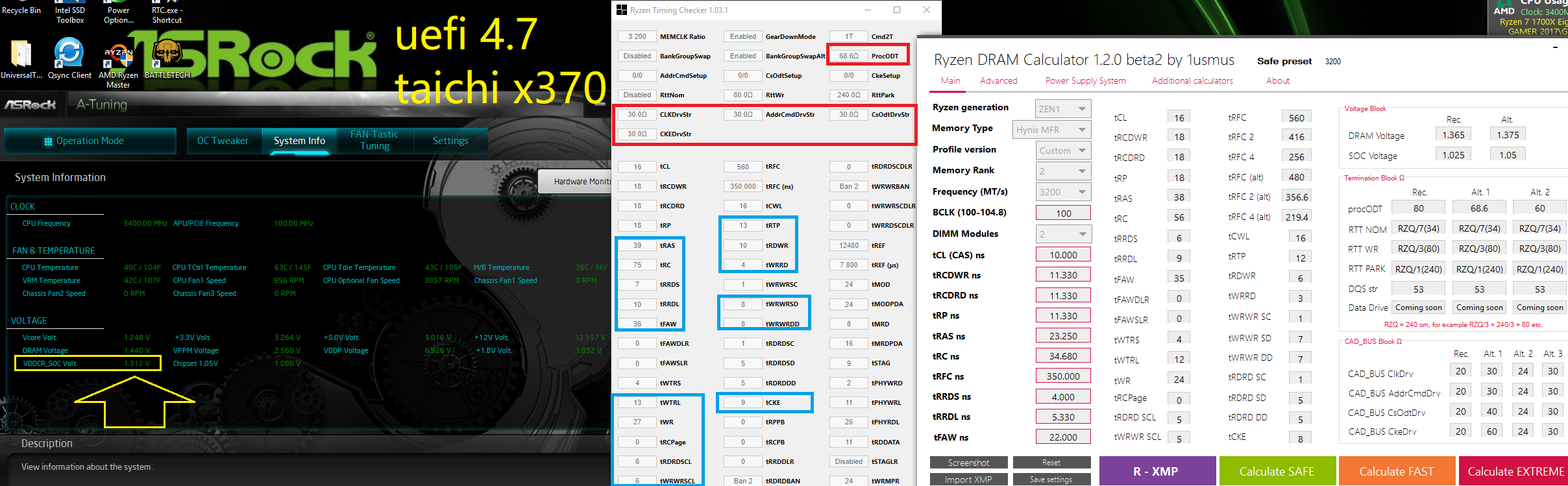Viewport: 1568px width, 486px height.
Task: Close the Ryzen Timing Checker window
Action: (x=927, y=10)
